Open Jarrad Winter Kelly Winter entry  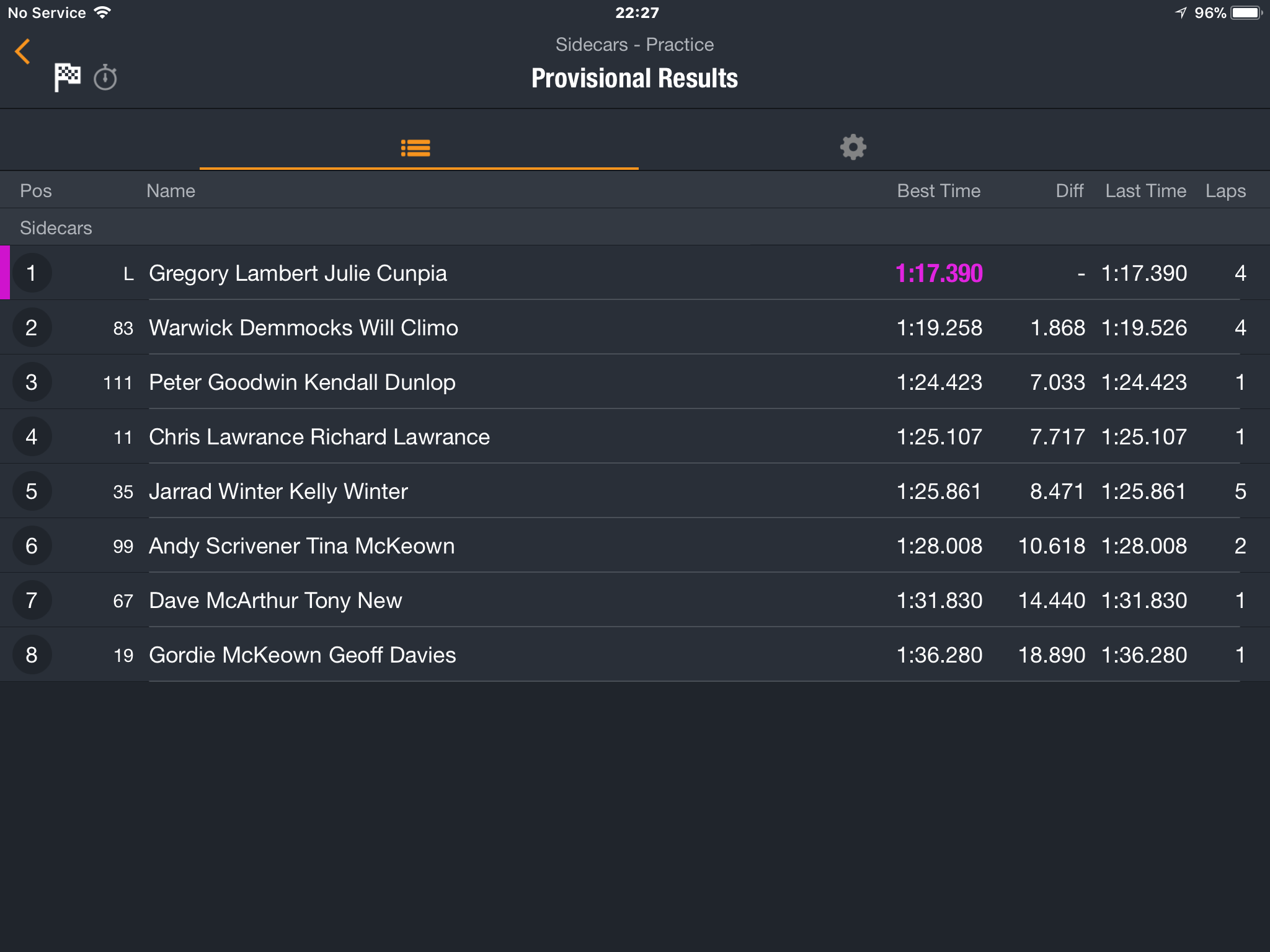click(x=635, y=491)
